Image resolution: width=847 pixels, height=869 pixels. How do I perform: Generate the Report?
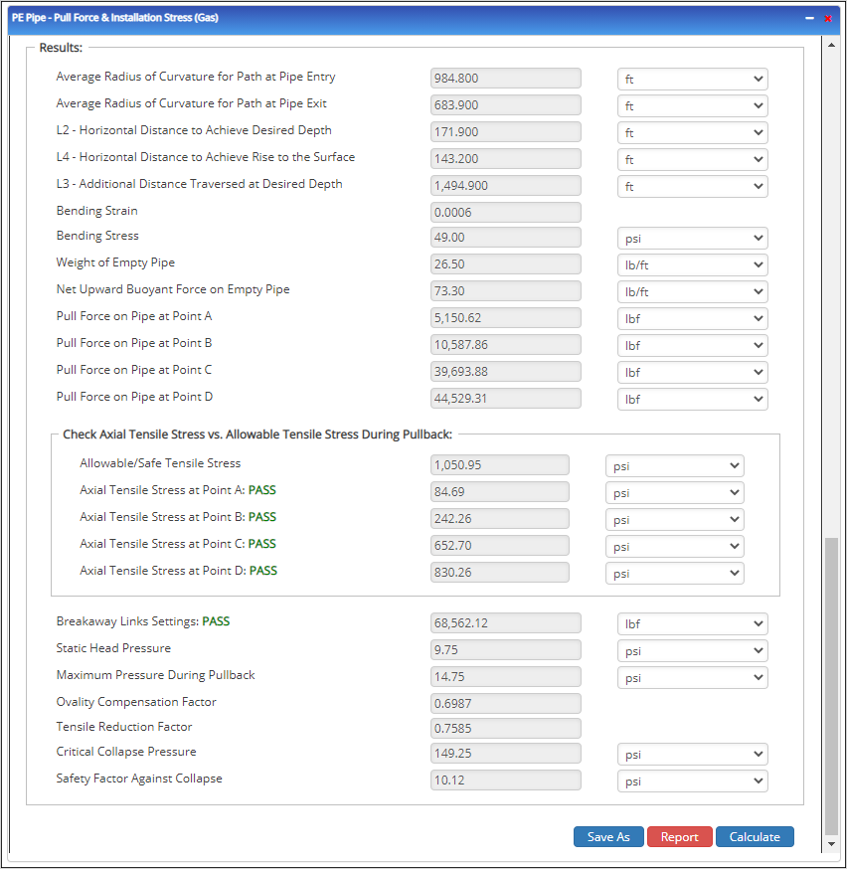(679, 837)
